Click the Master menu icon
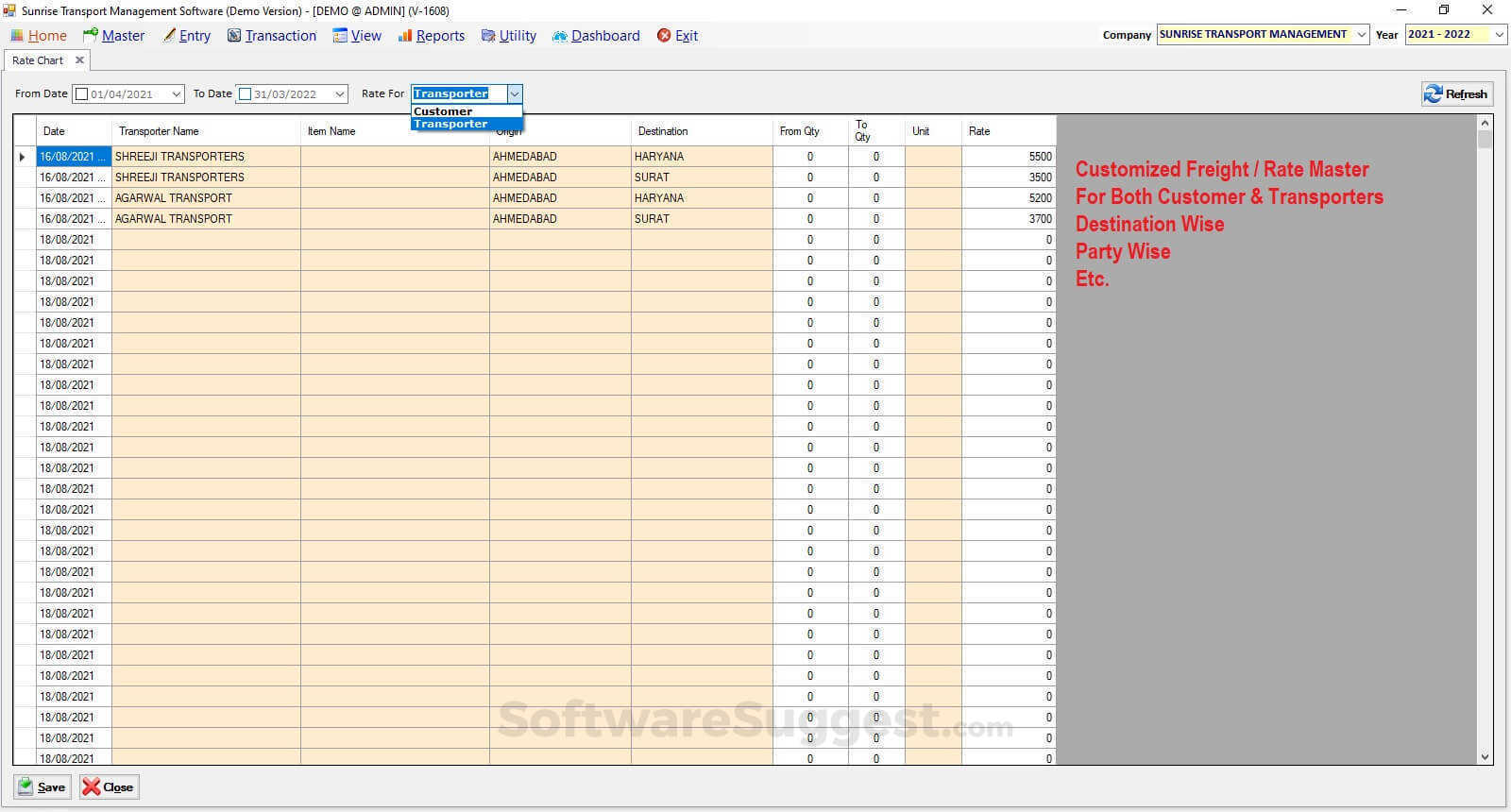Screen dimensions: 1511x812 [x=91, y=36]
